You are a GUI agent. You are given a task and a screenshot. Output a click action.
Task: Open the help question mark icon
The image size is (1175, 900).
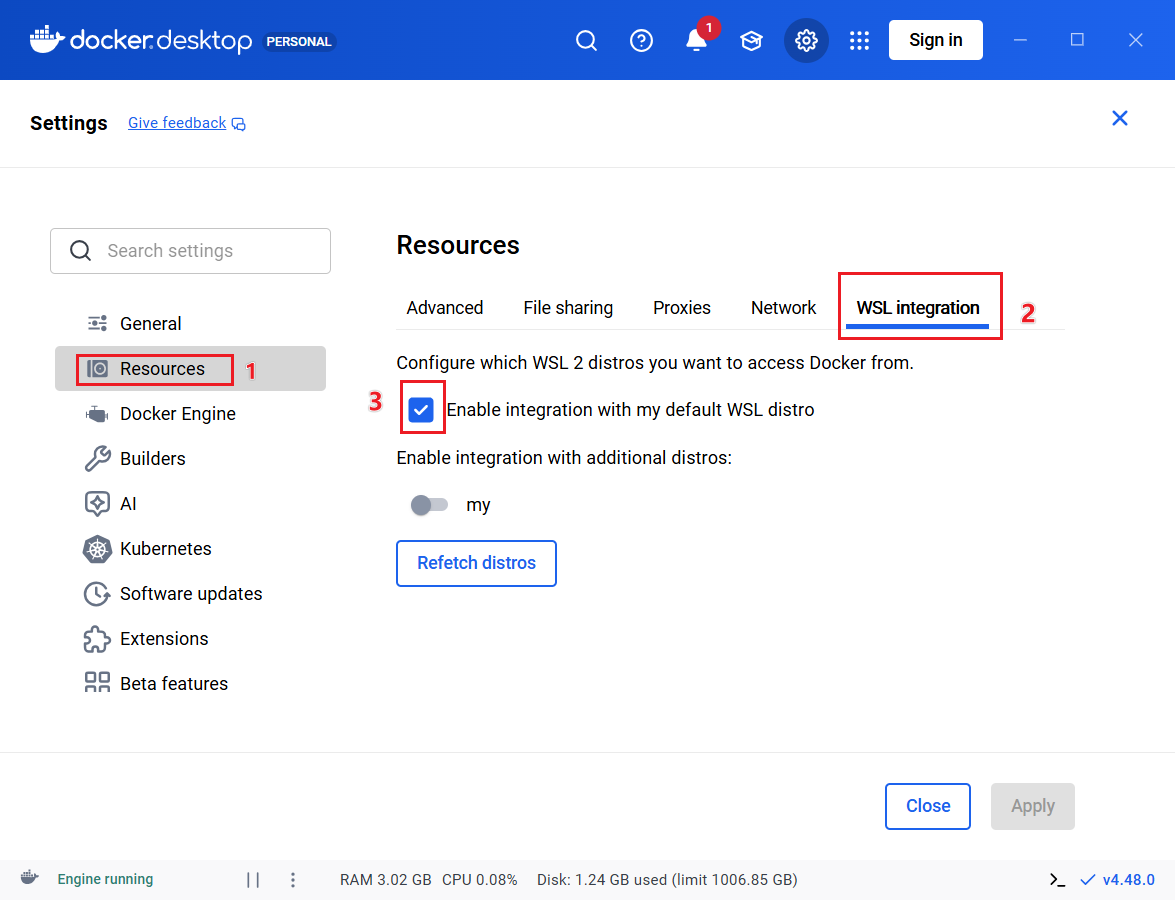(641, 41)
